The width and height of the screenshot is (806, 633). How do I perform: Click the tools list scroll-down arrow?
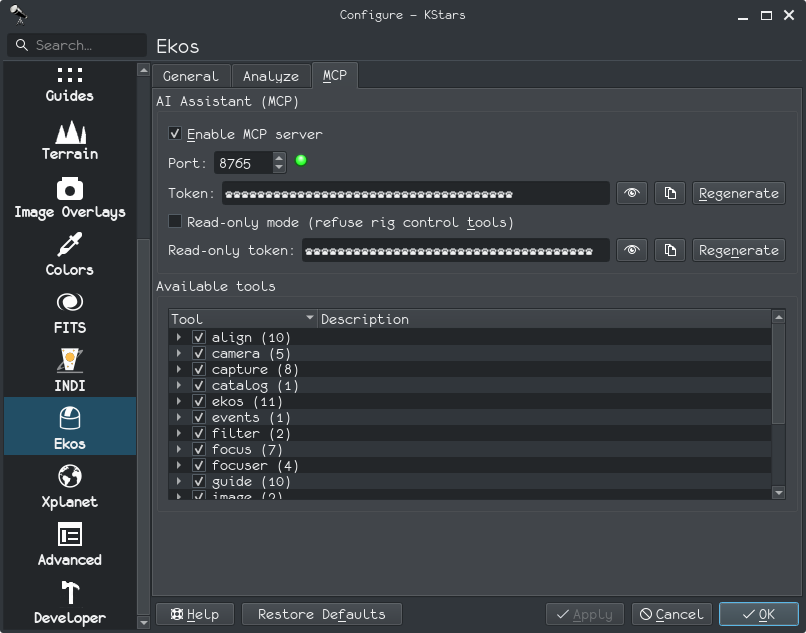coord(778,493)
